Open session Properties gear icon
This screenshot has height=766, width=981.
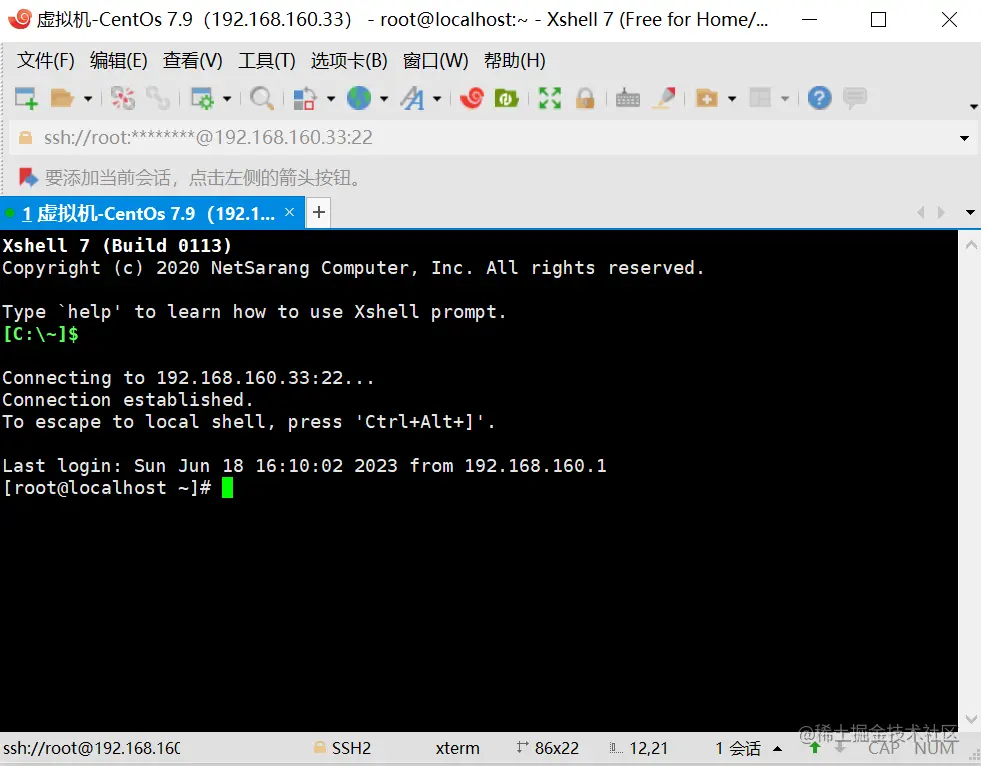pos(202,98)
